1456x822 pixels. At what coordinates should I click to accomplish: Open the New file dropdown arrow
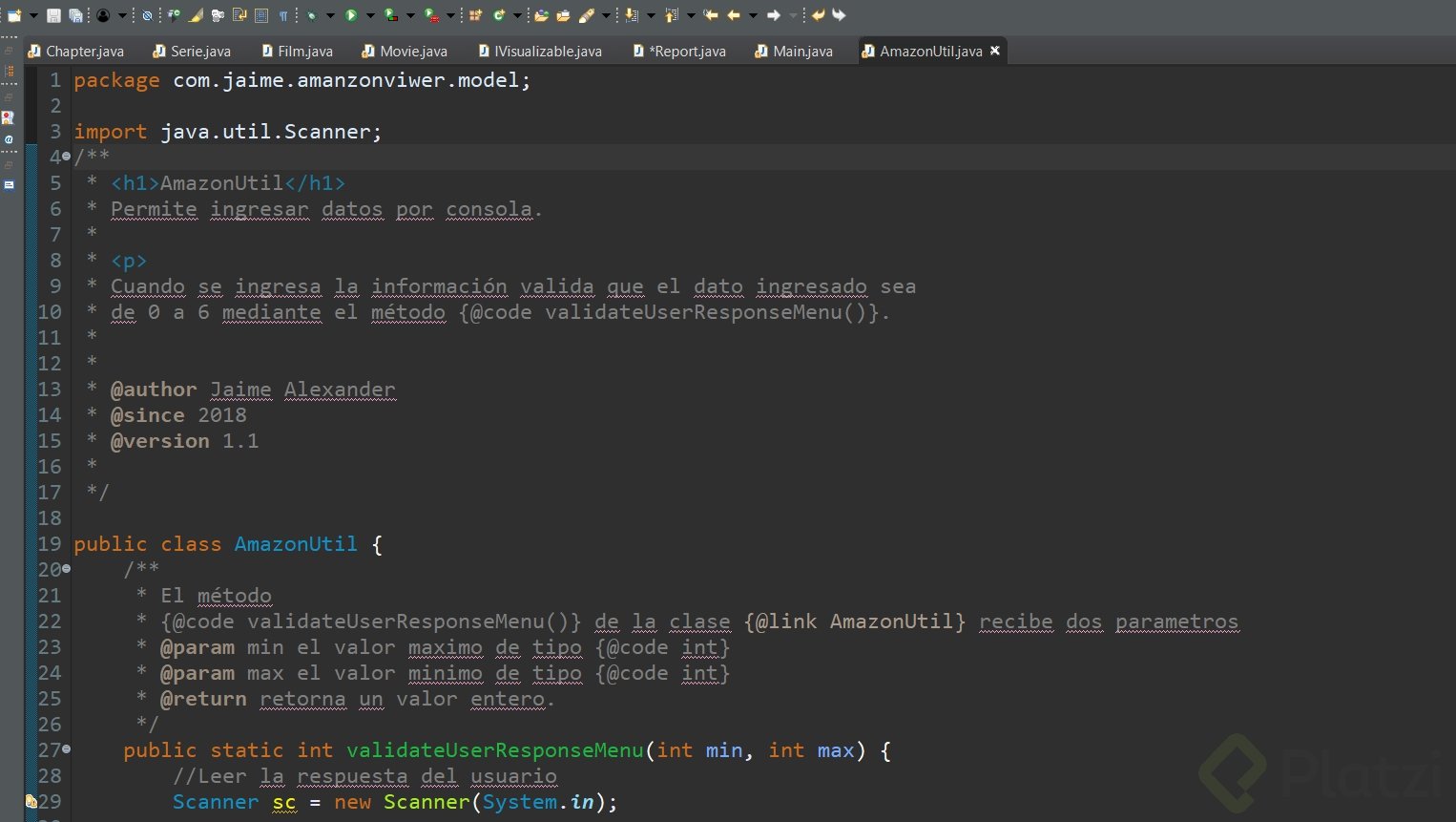pyautogui.click(x=33, y=15)
